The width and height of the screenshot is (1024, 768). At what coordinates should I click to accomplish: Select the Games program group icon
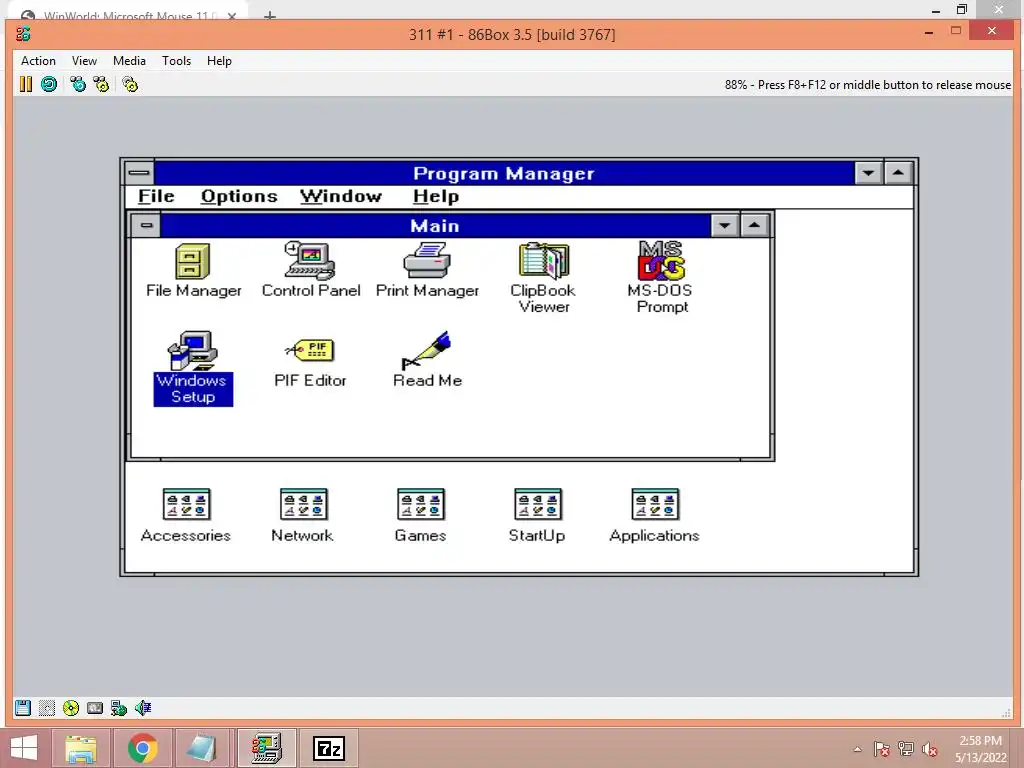point(420,515)
